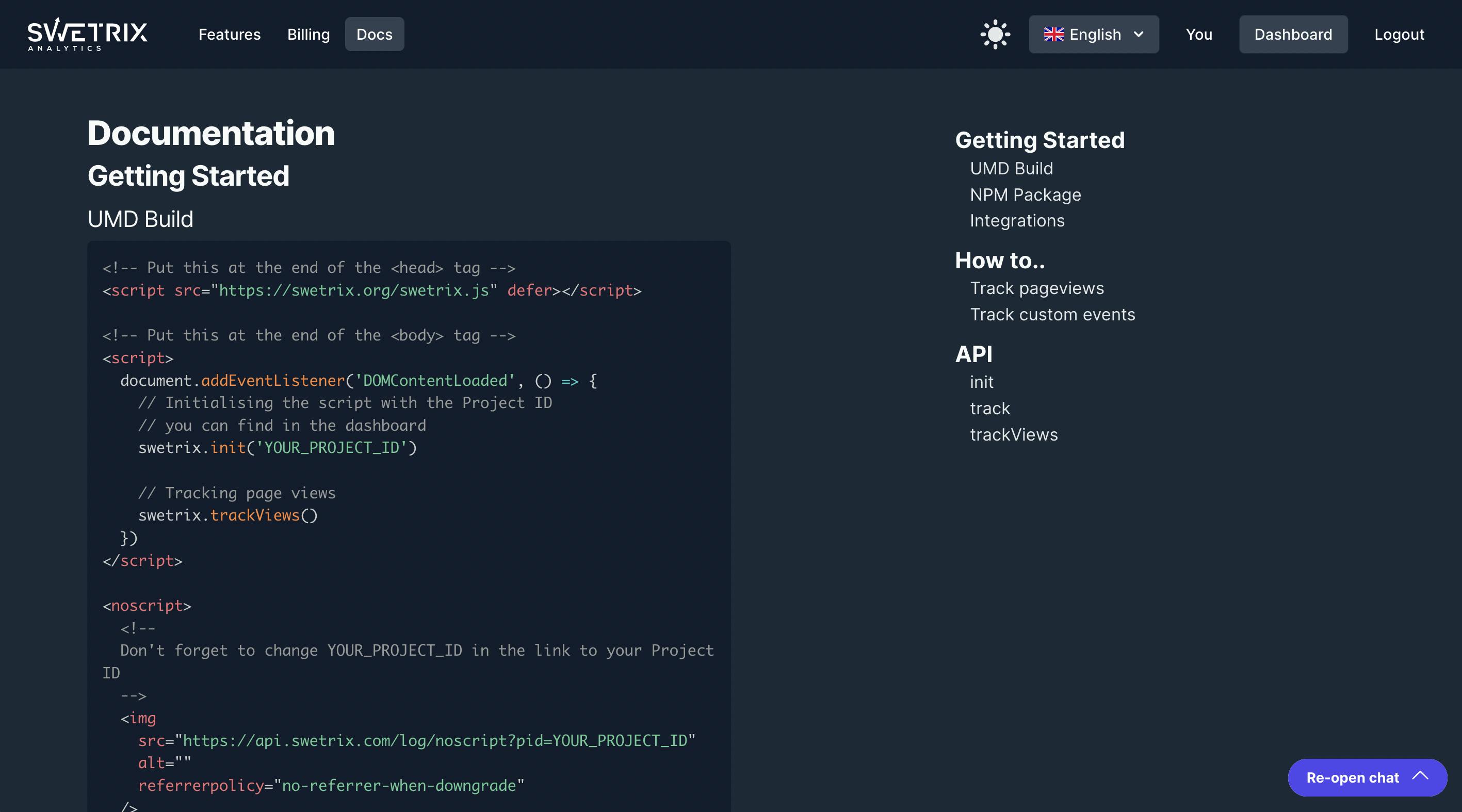Toggle the light theme sun icon
Screen dimensions: 1462x812
pos(995,35)
